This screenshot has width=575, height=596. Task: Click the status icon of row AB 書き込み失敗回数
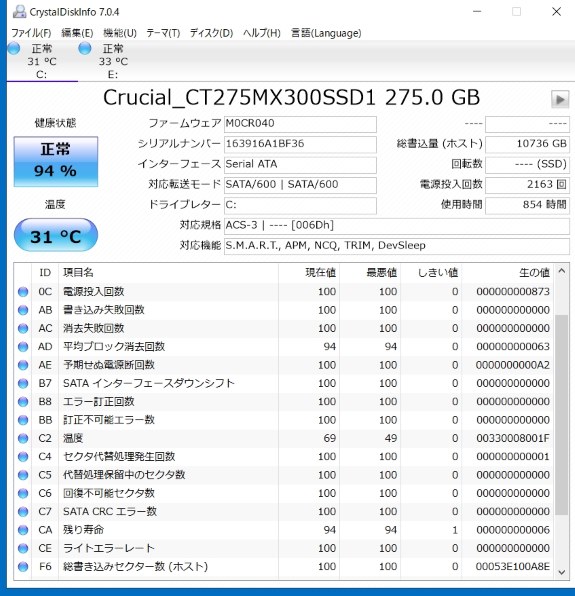click(x=23, y=310)
